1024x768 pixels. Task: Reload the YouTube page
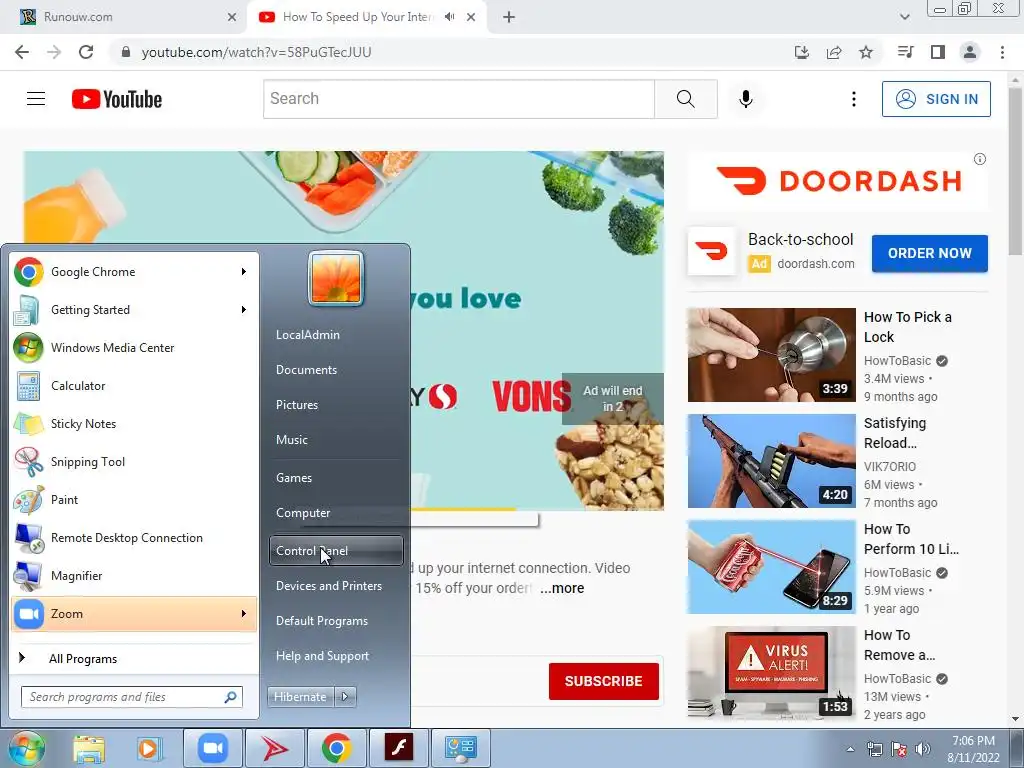pos(86,52)
